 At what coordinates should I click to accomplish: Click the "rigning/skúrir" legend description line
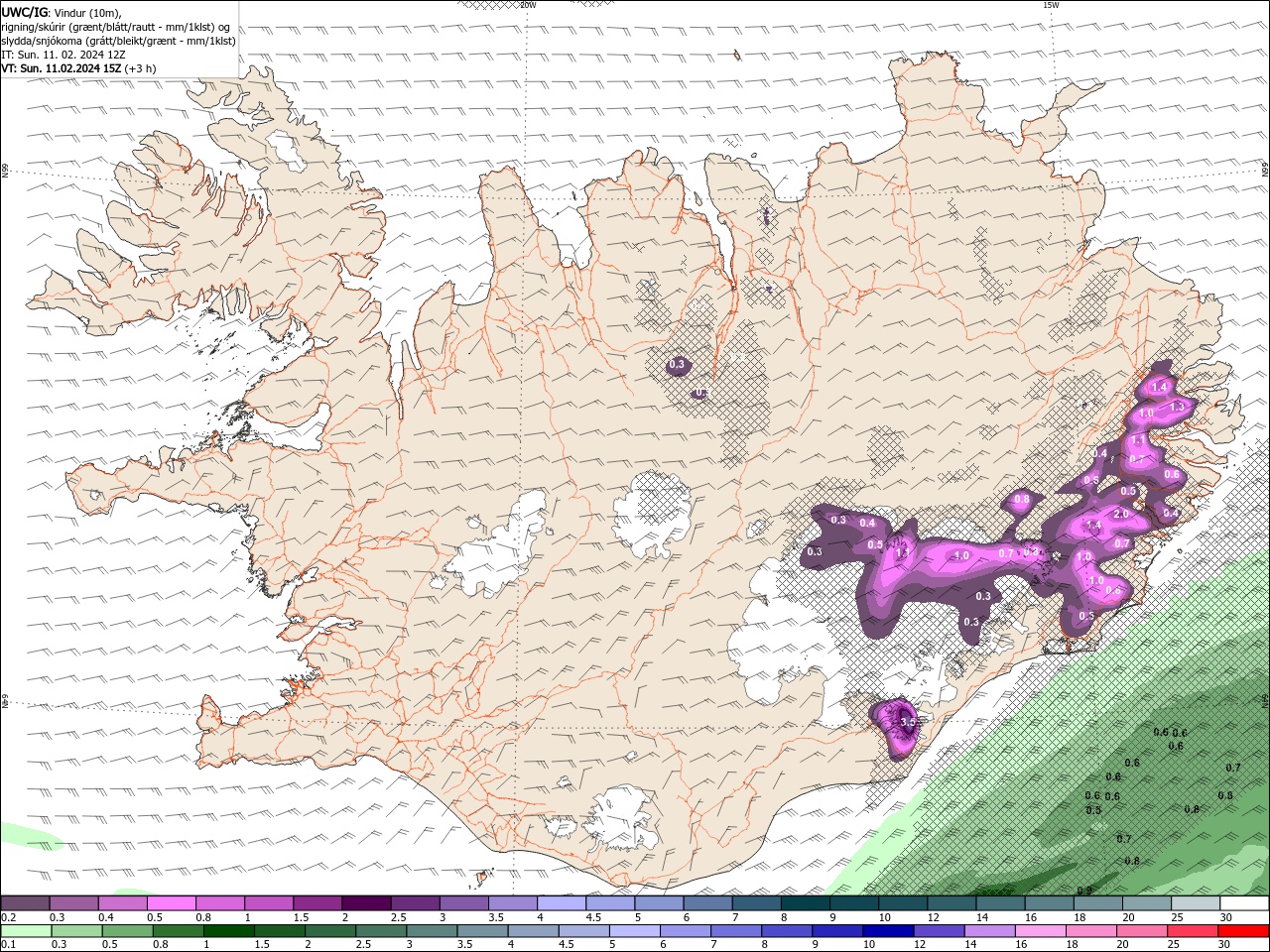pyautogui.click(x=116, y=27)
